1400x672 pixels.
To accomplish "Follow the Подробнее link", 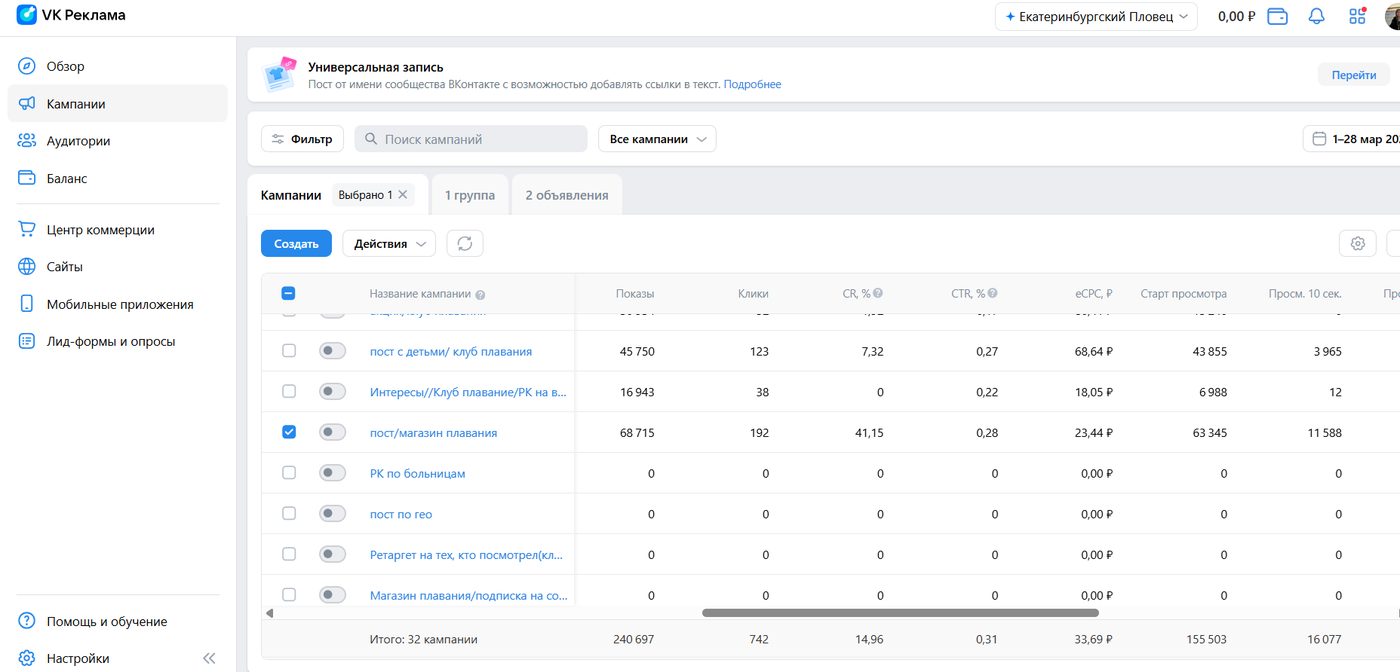I will tap(752, 84).
